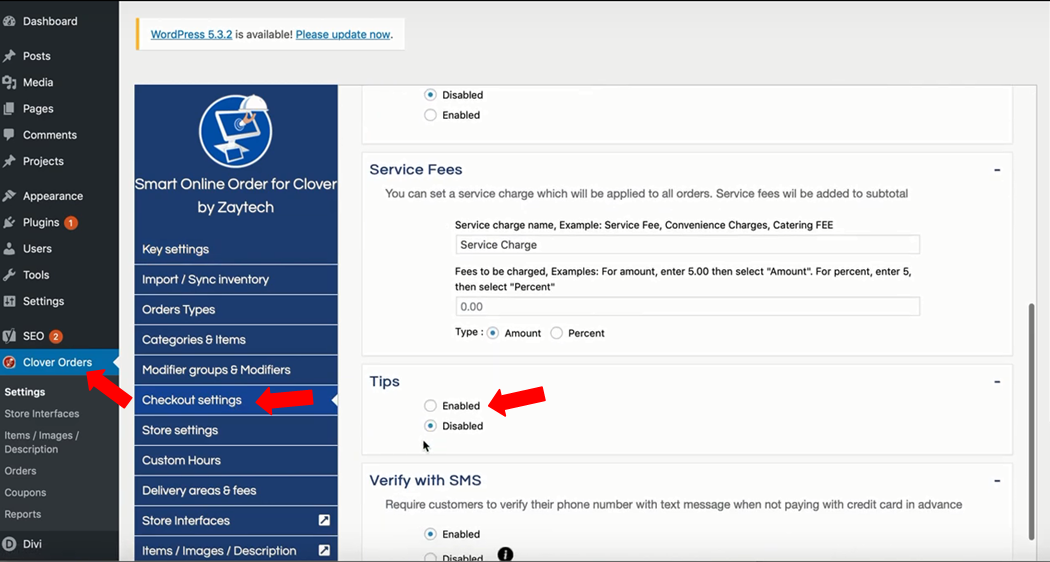
Task: Click the info icon in Verify with SMS
Action: 506,554
